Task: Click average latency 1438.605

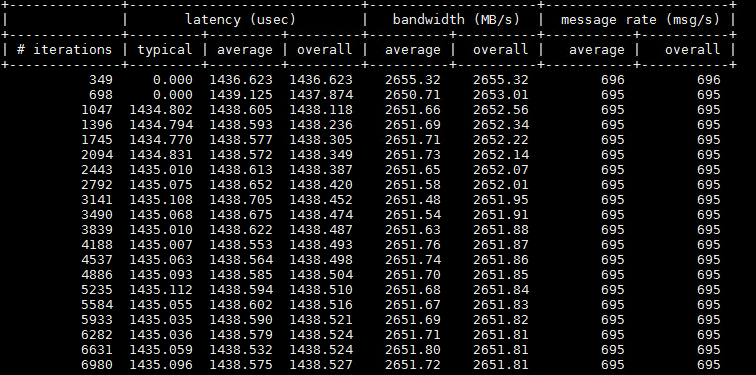Action: (241, 109)
